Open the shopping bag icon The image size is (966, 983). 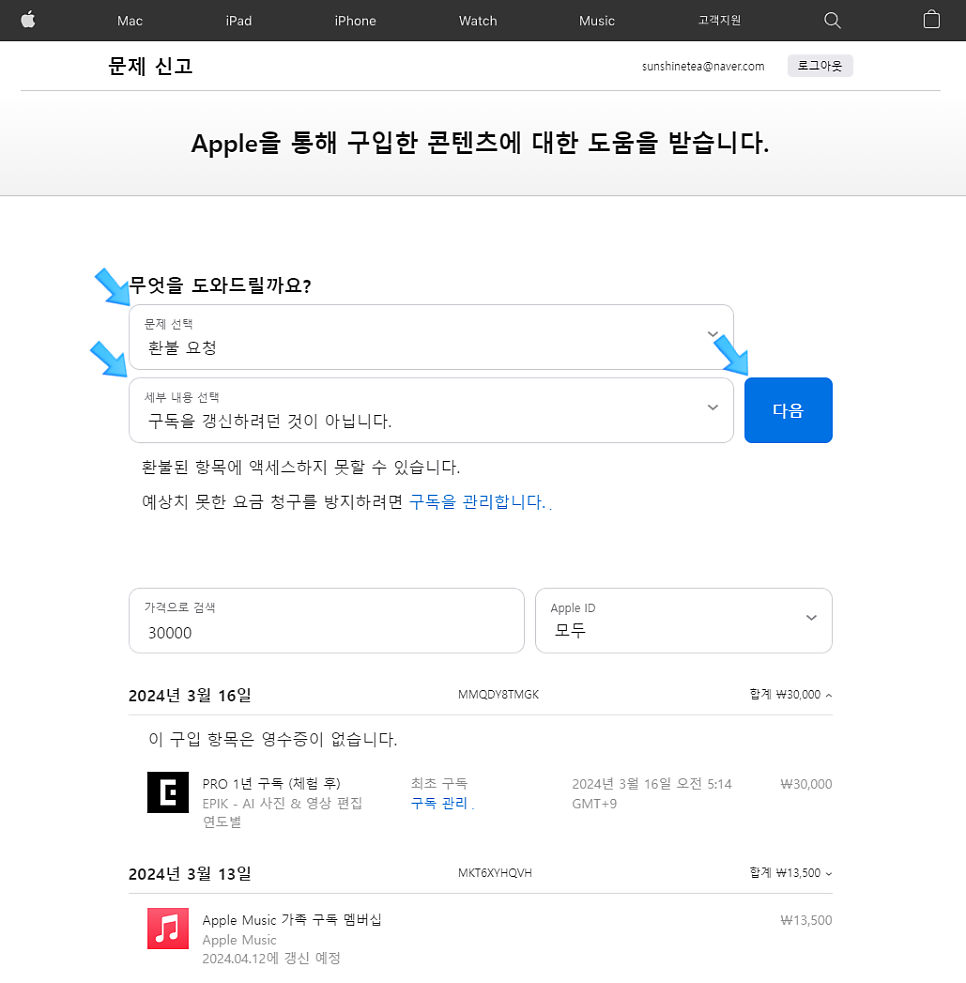(932, 19)
